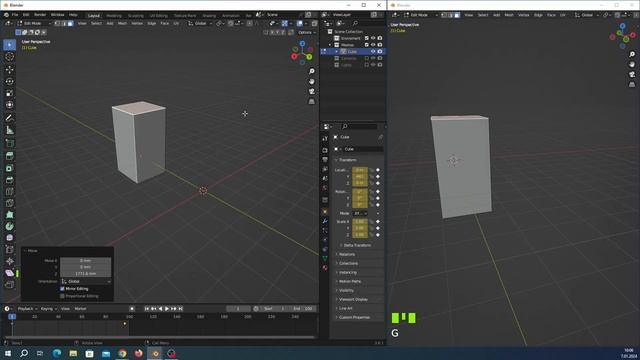Toggle Proportional Editing checkbox in Move panel
Image resolution: width=640 pixels, height=360 pixels.
point(62,296)
